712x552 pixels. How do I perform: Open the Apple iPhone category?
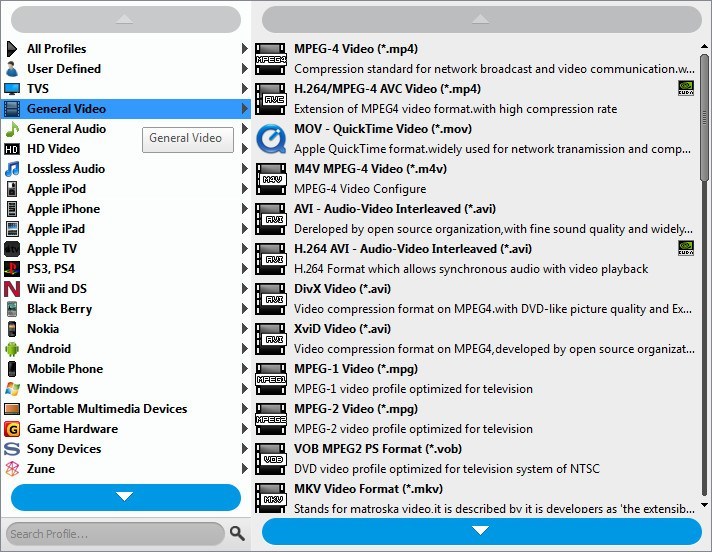[126, 209]
